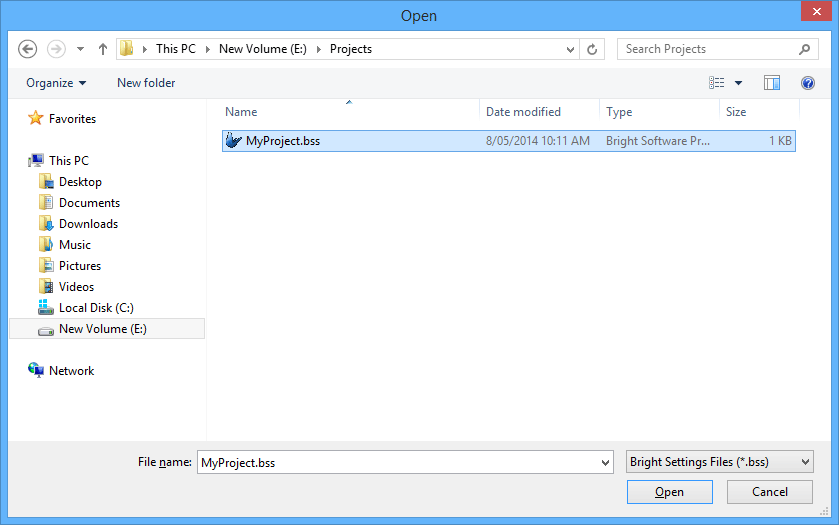Click the Up one level arrow

point(103,49)
